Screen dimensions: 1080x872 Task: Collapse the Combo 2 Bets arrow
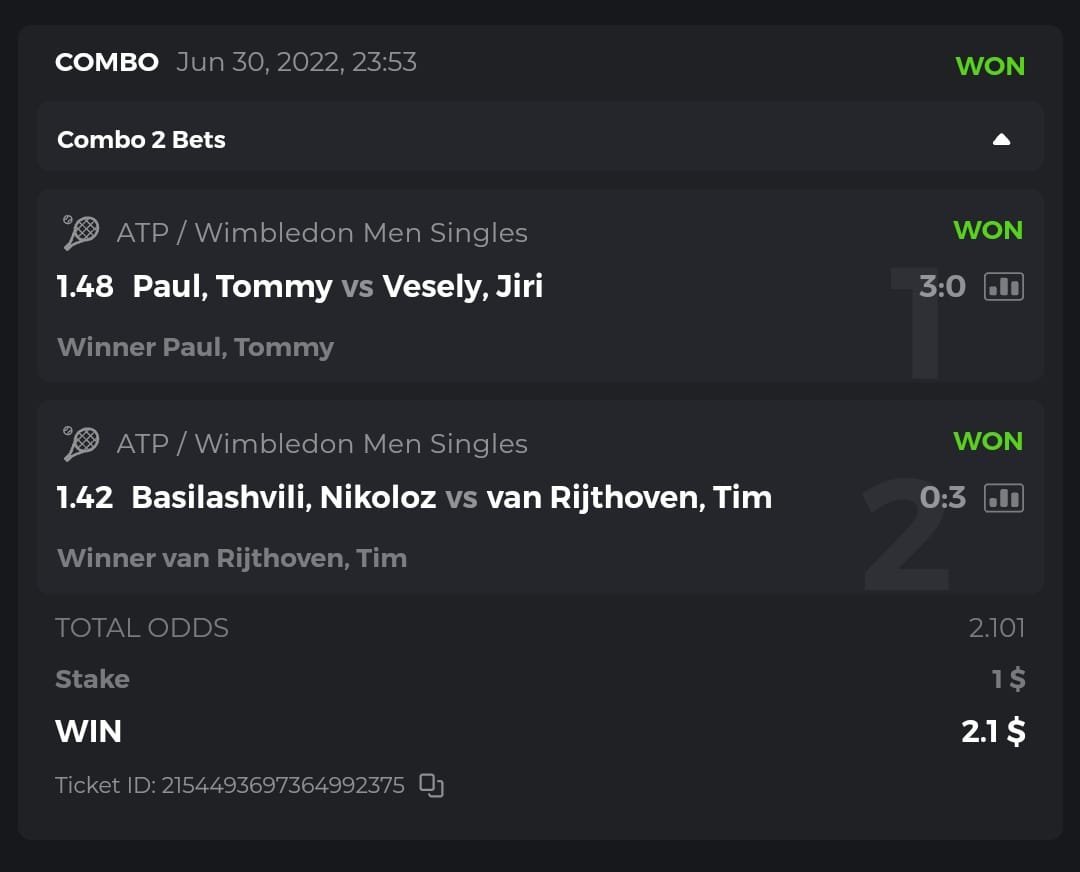click(x=1001, y=140)
